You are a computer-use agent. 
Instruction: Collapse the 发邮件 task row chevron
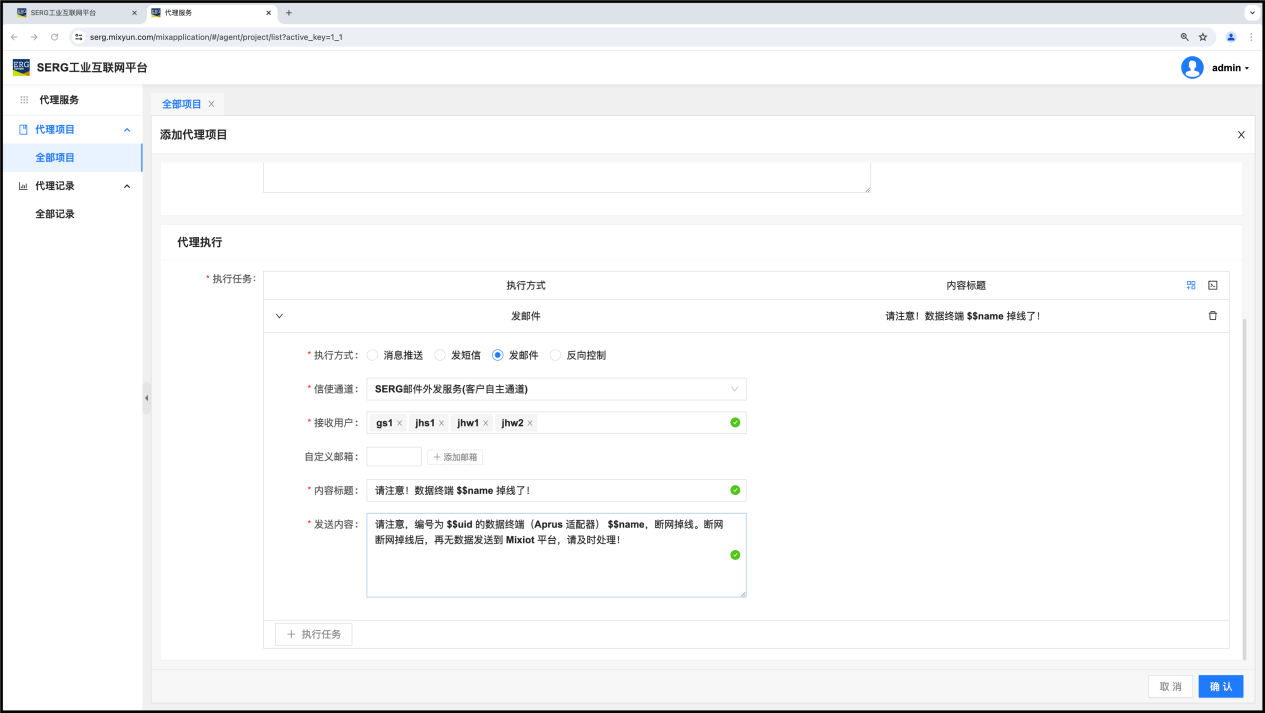click(279, 316)
